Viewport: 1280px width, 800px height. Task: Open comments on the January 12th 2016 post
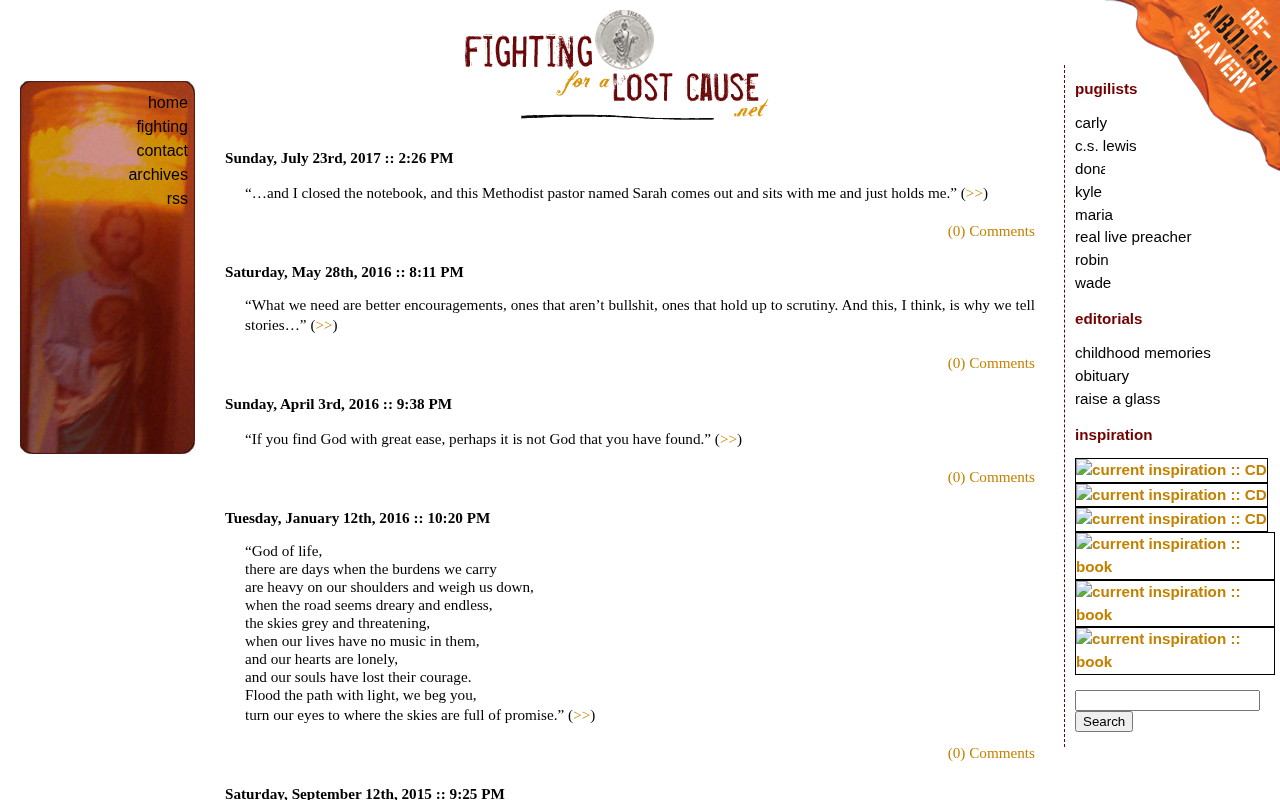coord(991,753)
